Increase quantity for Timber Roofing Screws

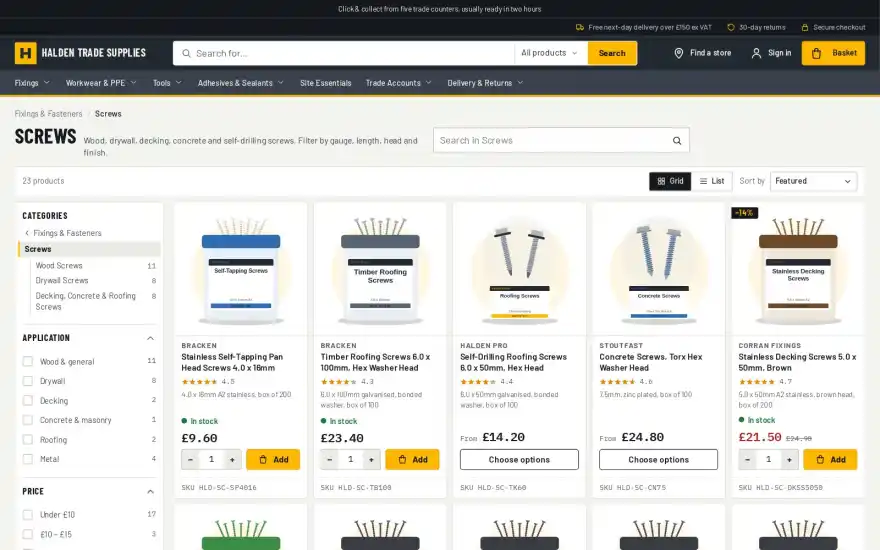click(x=372, y=460)
